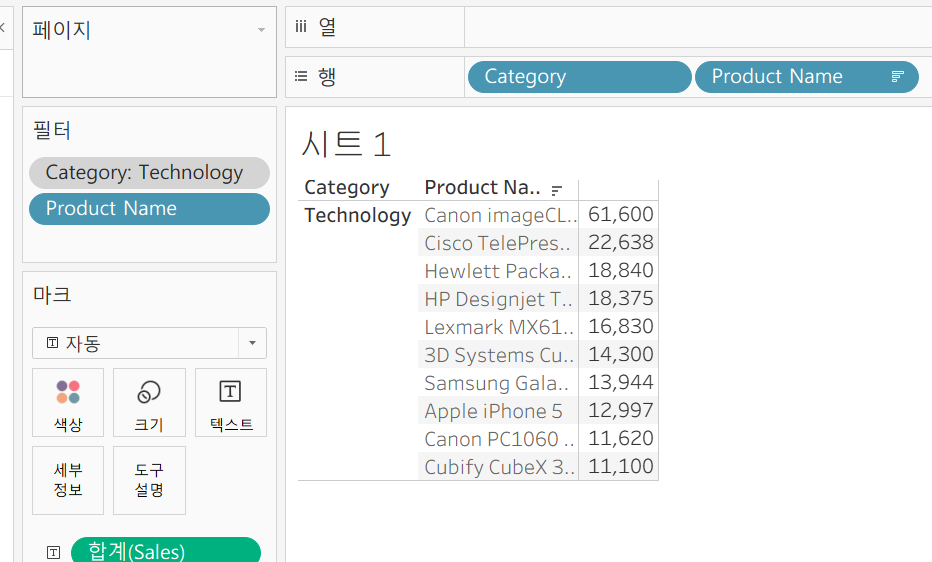Click the 18,840 sales value
This screenshot has width=932, height=562.
point(621,270)
